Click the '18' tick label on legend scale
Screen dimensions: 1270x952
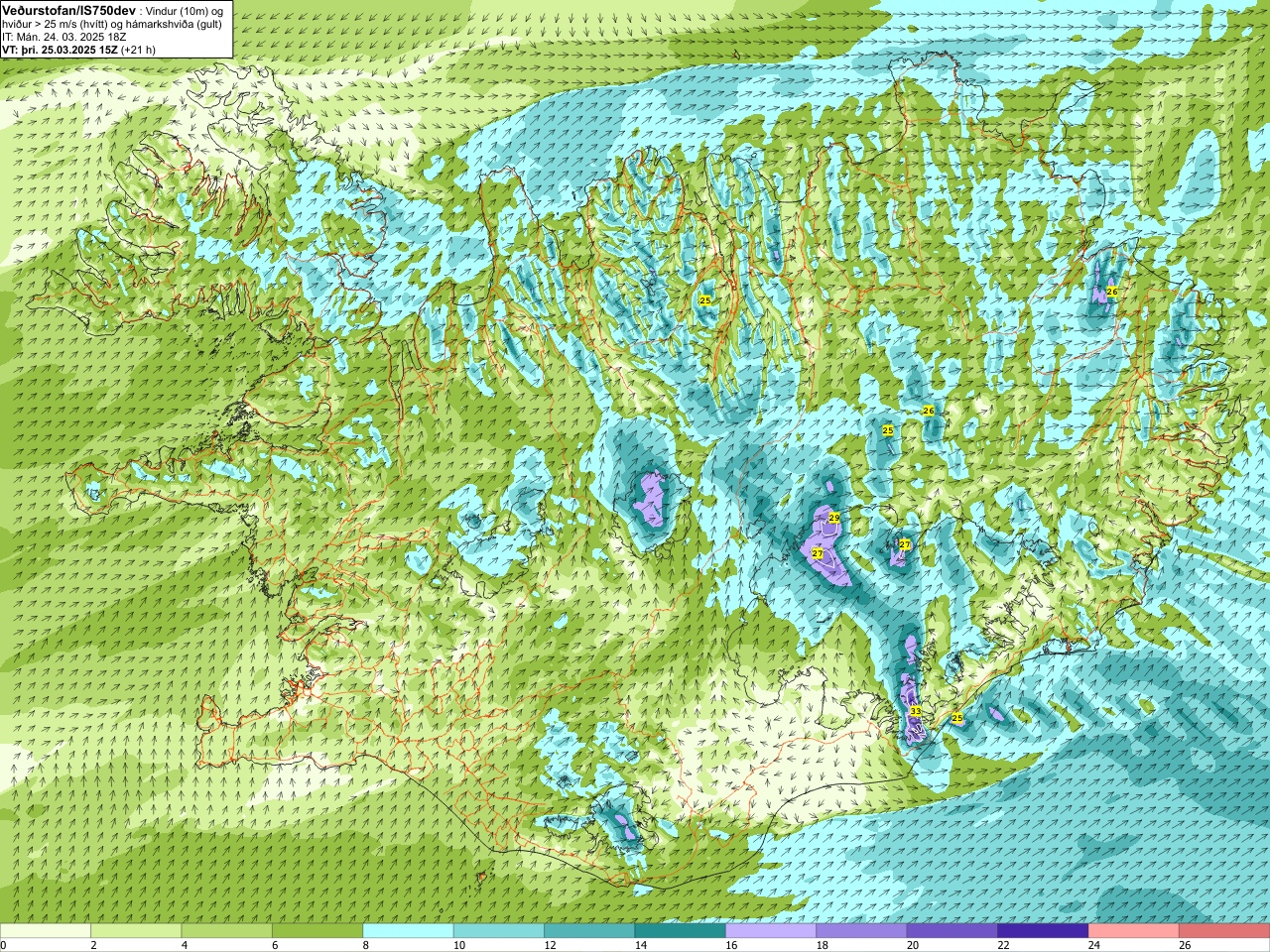[821, 946]
